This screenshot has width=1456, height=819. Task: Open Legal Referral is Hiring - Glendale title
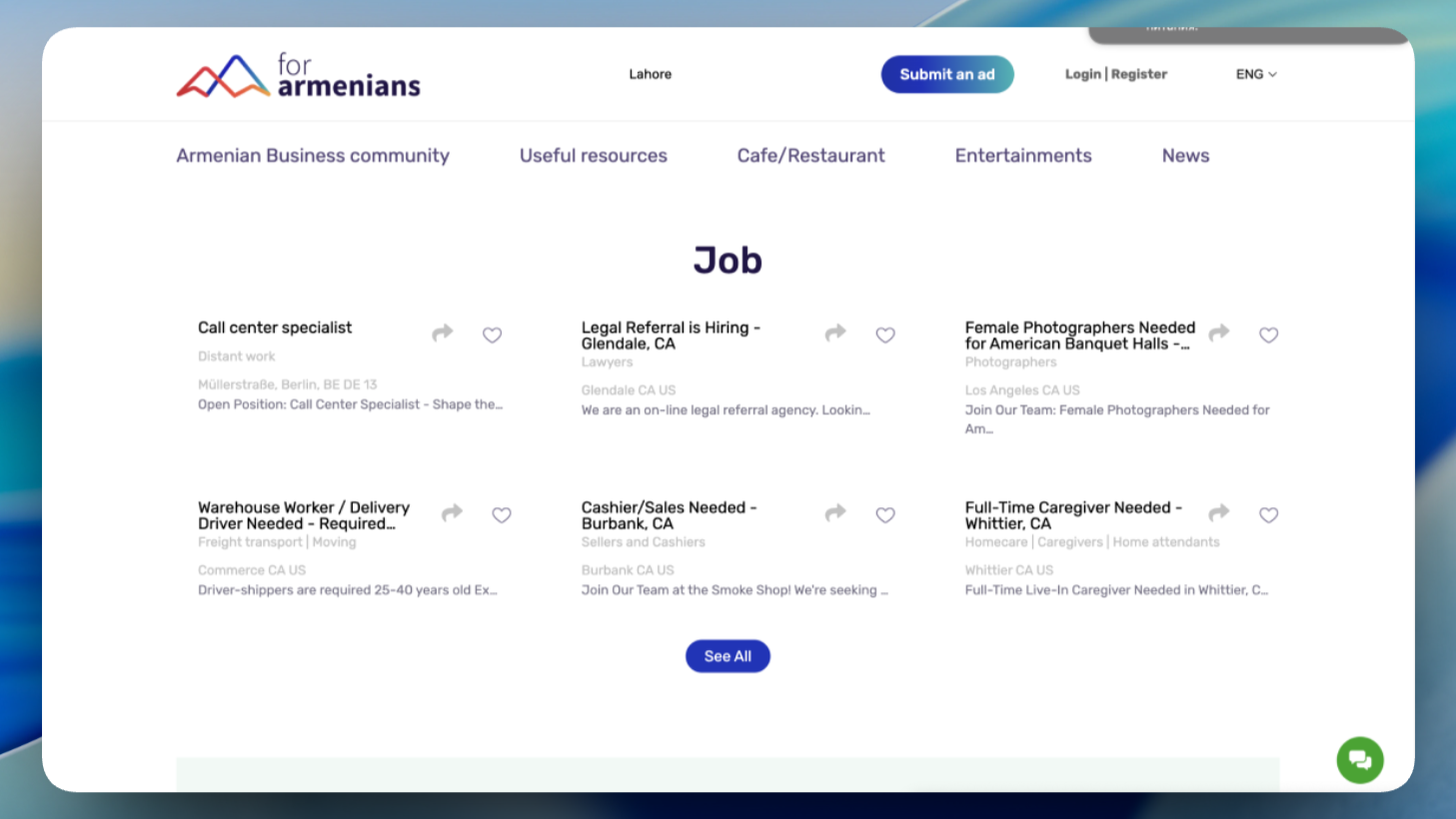tap(672, 336)
